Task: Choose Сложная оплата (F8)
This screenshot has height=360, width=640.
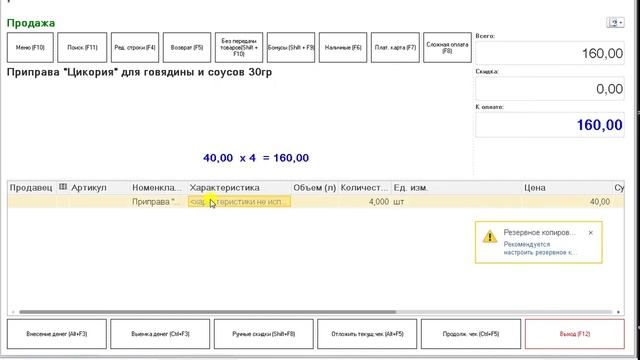Action: 447,47
